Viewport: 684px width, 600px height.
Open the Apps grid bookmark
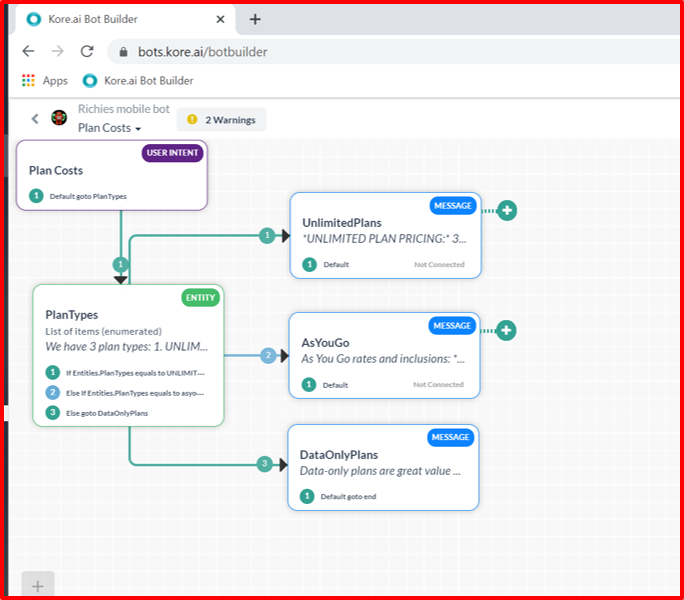[45, 81]
